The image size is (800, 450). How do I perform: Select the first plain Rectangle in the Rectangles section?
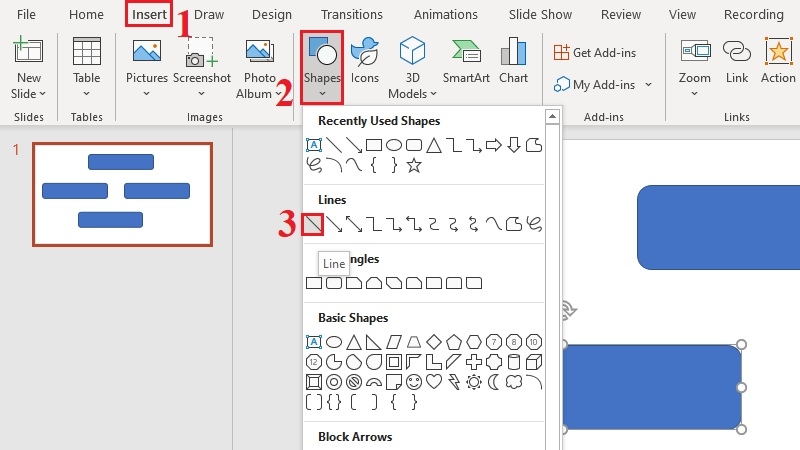(314, 283)
